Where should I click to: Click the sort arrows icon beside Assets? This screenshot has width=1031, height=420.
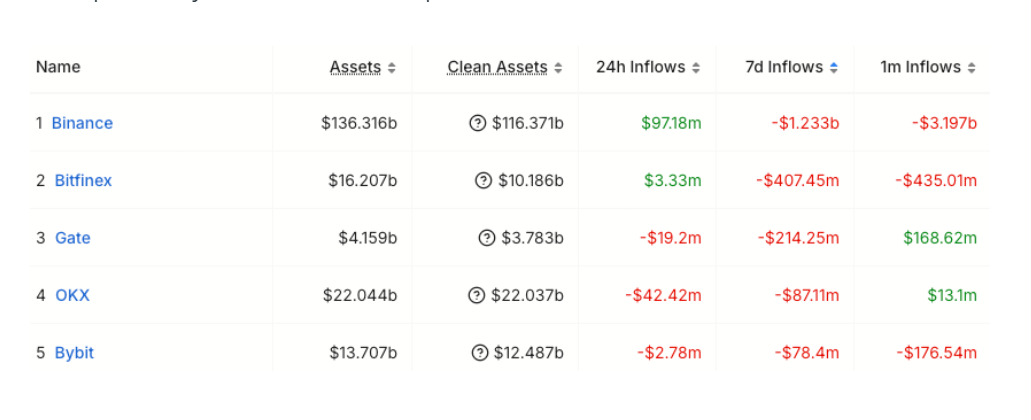coord(392,68)
